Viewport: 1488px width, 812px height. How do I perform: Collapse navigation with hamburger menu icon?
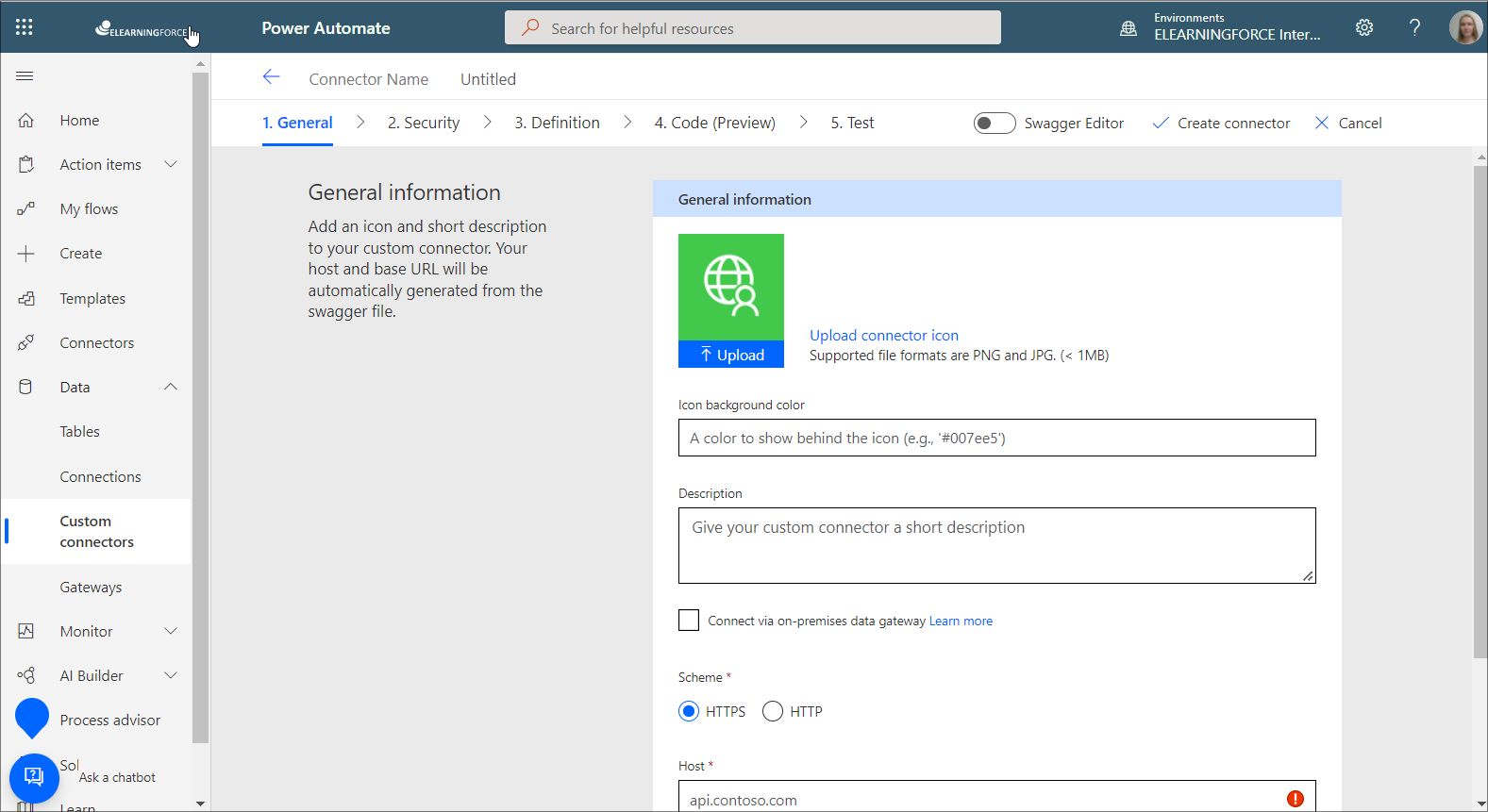tap(25, 75)
